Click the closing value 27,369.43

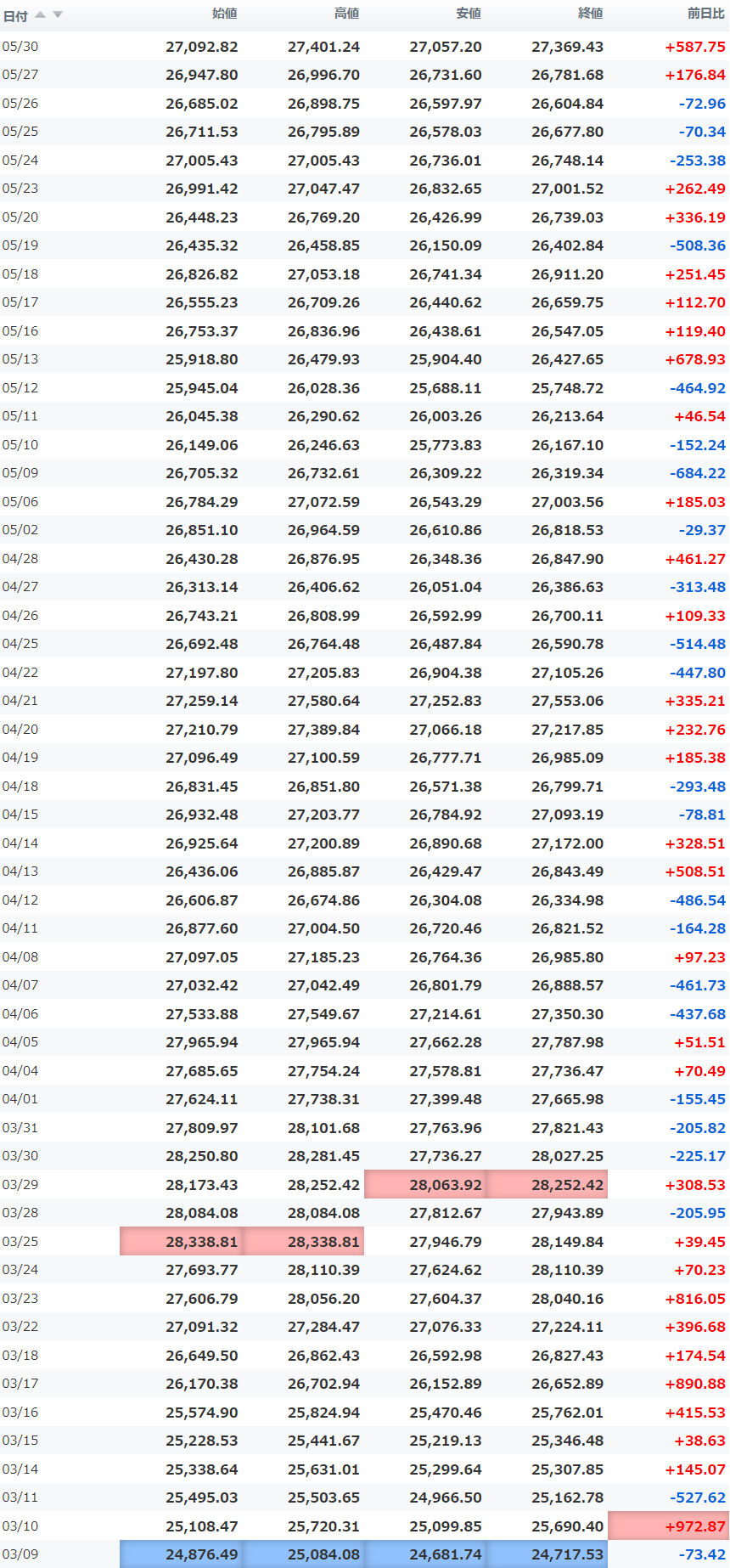(568, 47)
